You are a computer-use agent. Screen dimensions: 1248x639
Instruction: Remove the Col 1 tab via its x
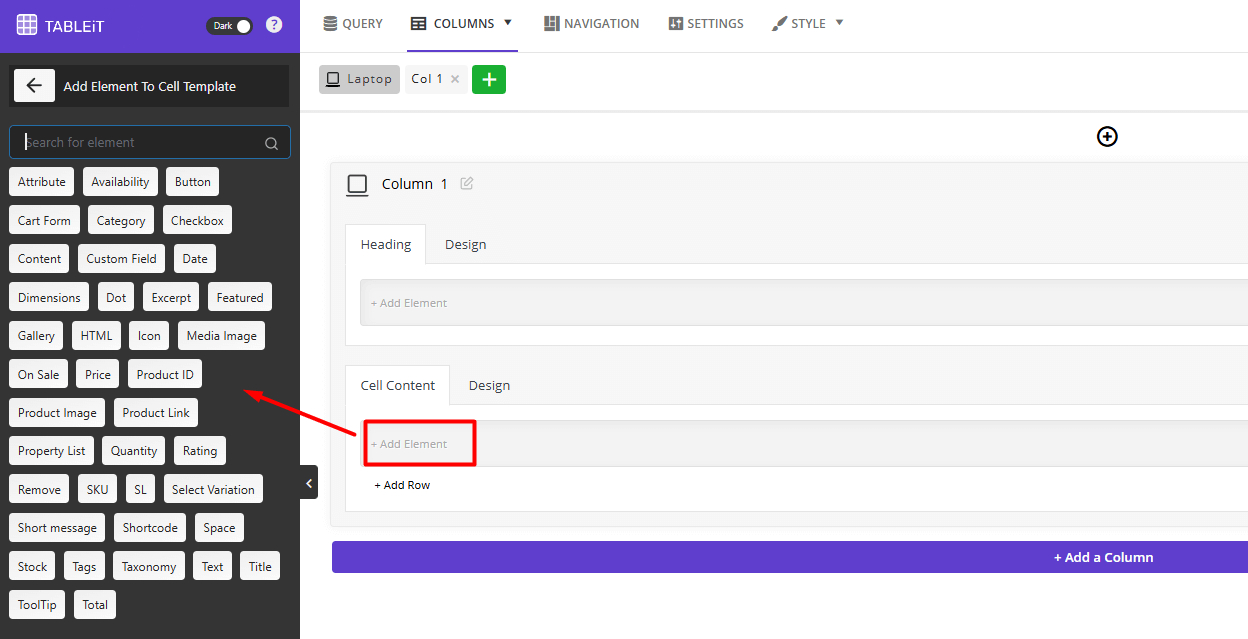click(455, 78)
